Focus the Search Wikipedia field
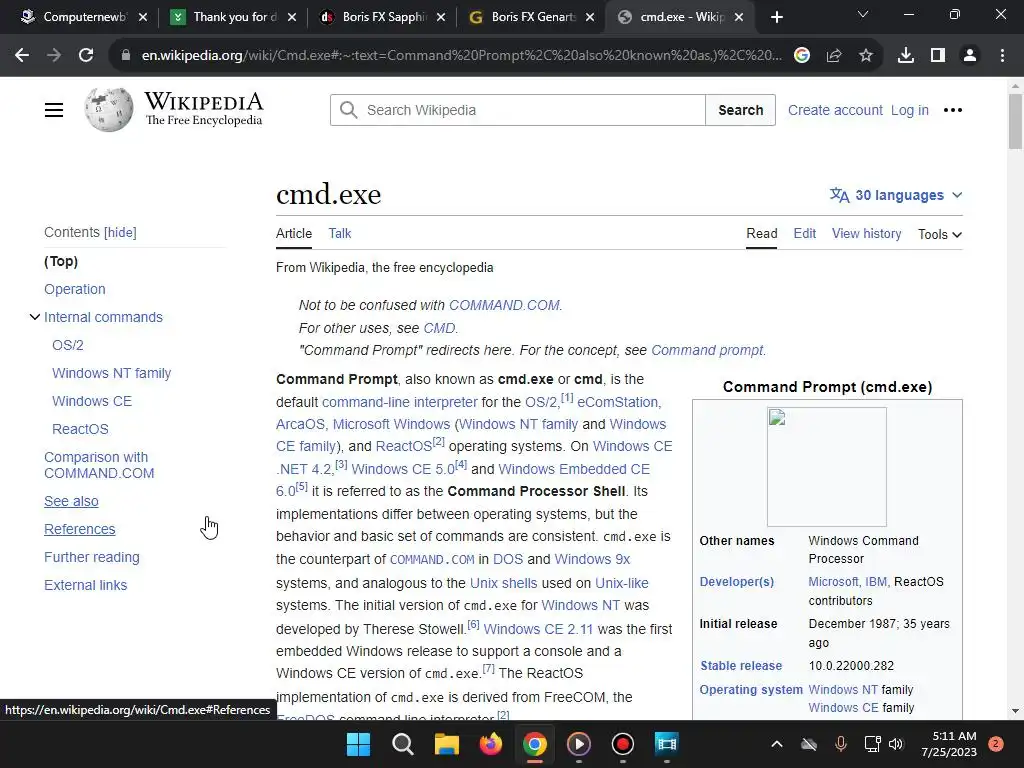This screenshot has height=768, width=1024. point(518,110)
